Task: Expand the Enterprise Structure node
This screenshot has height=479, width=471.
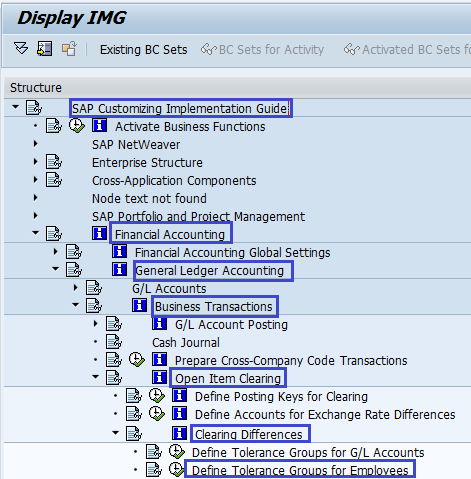Action: coord(36,162)
